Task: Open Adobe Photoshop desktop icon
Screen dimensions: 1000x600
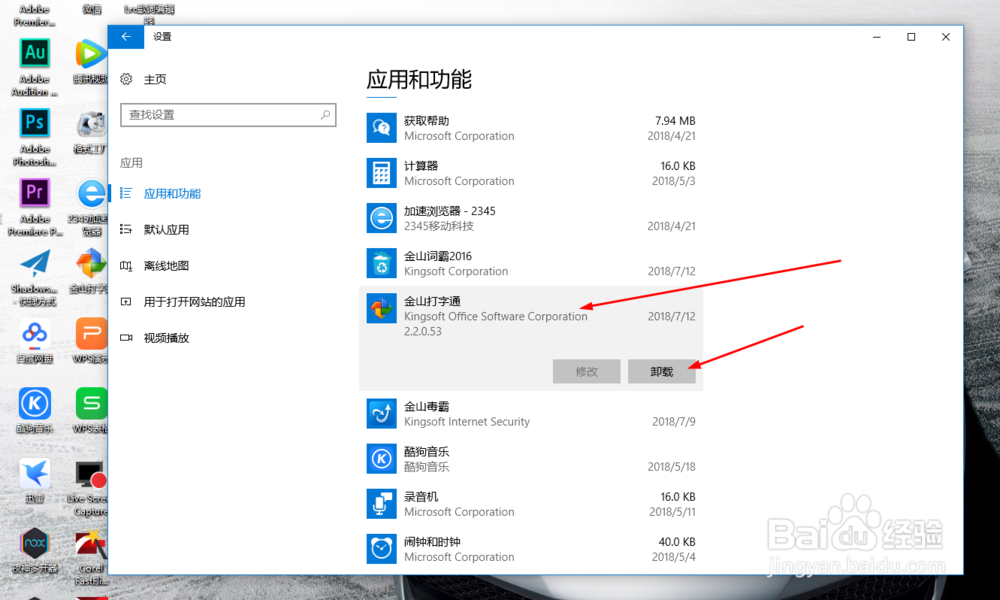Action: point(34,138)
